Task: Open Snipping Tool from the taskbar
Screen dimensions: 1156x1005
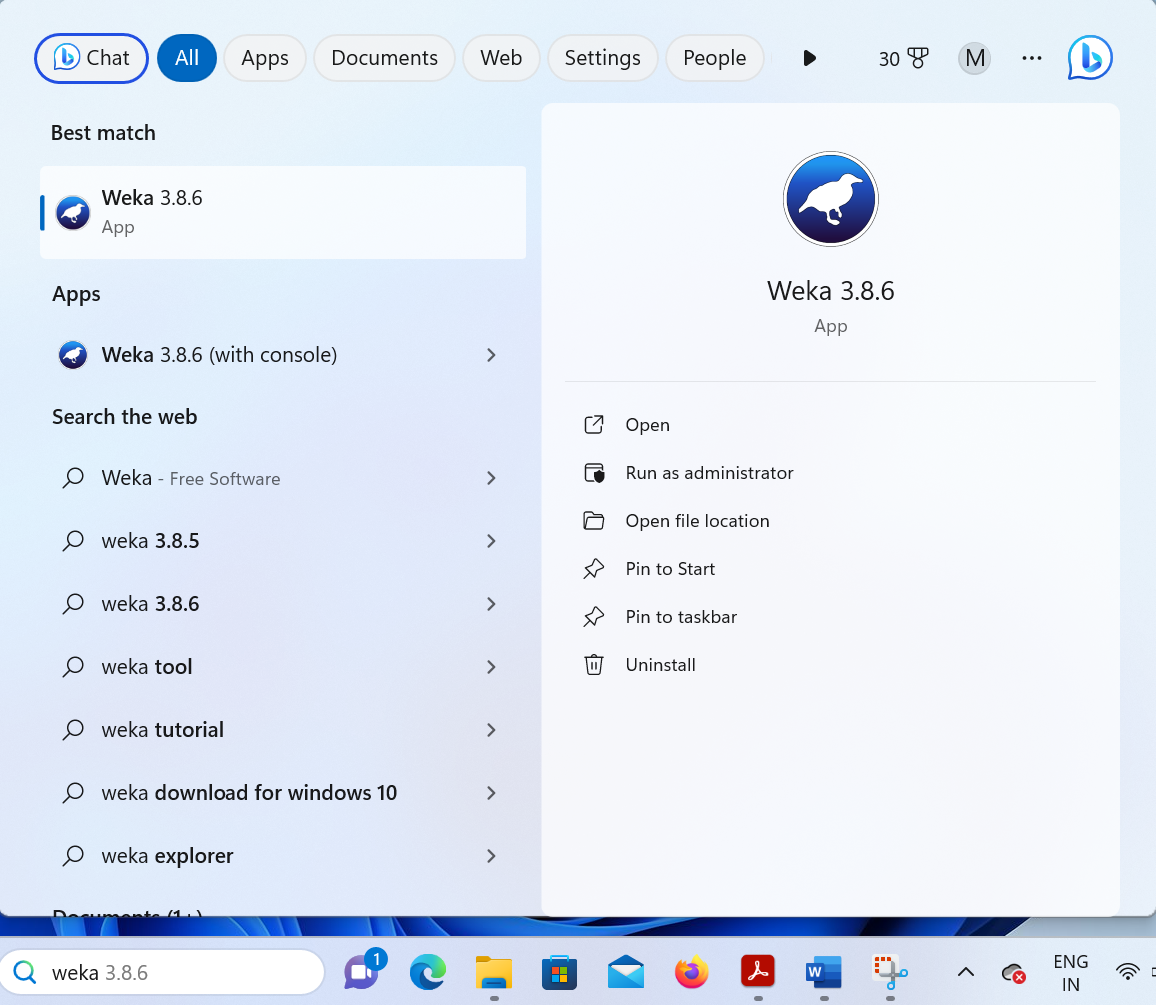Action: coord(890,973)
